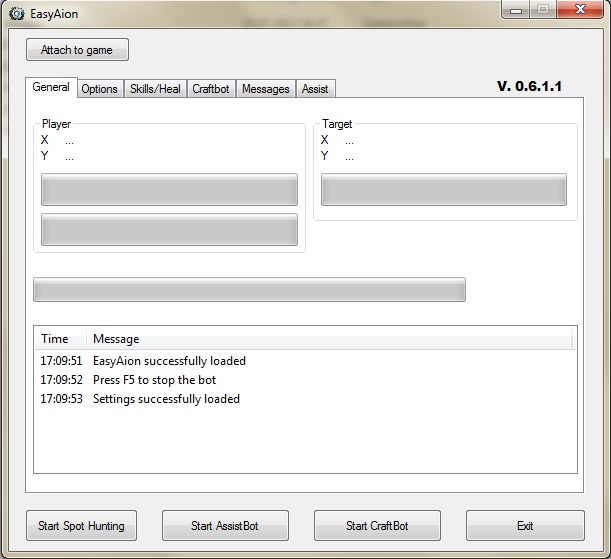Open the Assist tab
Image resolution: width=611 pixels, height=559 pixels.
click(315, 89)
